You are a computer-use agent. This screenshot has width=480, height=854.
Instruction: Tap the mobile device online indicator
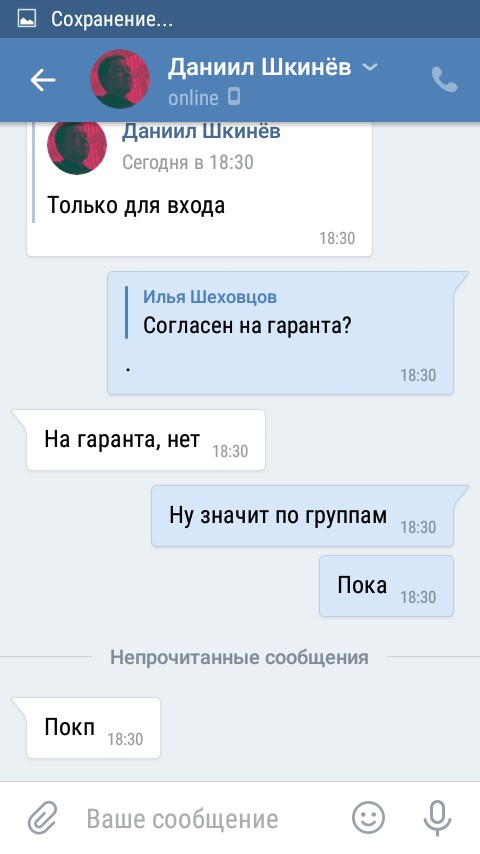coord(234,97)
